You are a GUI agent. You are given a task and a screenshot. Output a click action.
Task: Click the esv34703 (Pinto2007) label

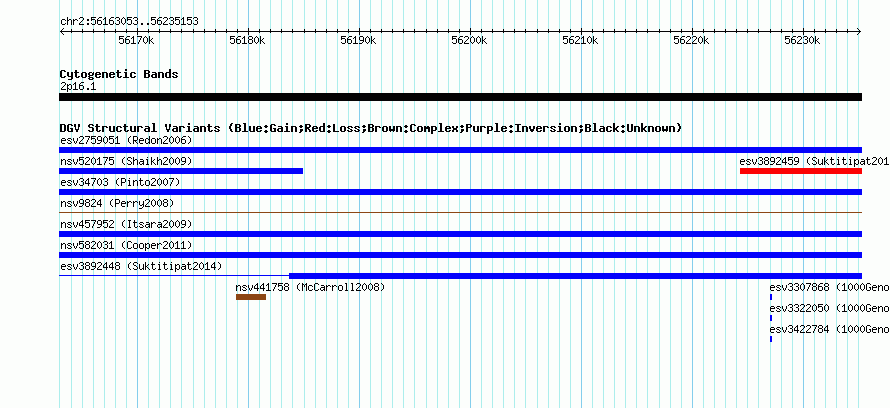[120, 182]
